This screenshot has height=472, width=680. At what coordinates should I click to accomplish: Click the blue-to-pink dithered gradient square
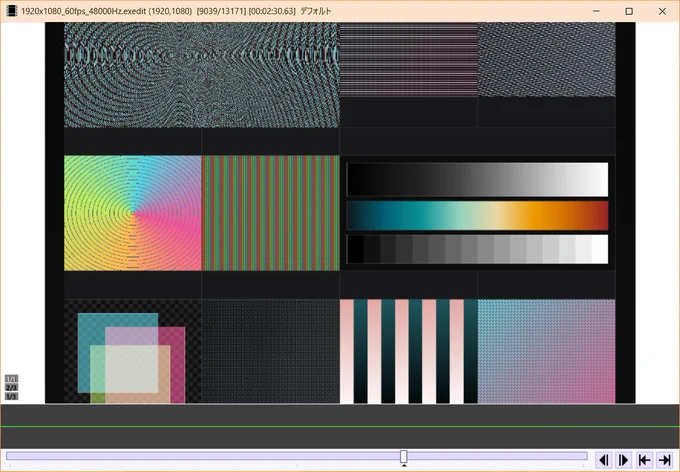pos(546,351)
